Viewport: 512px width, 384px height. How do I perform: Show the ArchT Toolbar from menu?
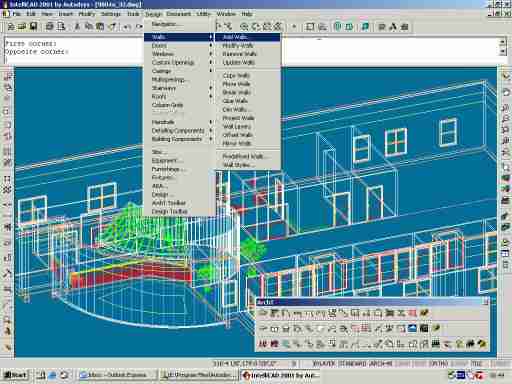point(179,203)
